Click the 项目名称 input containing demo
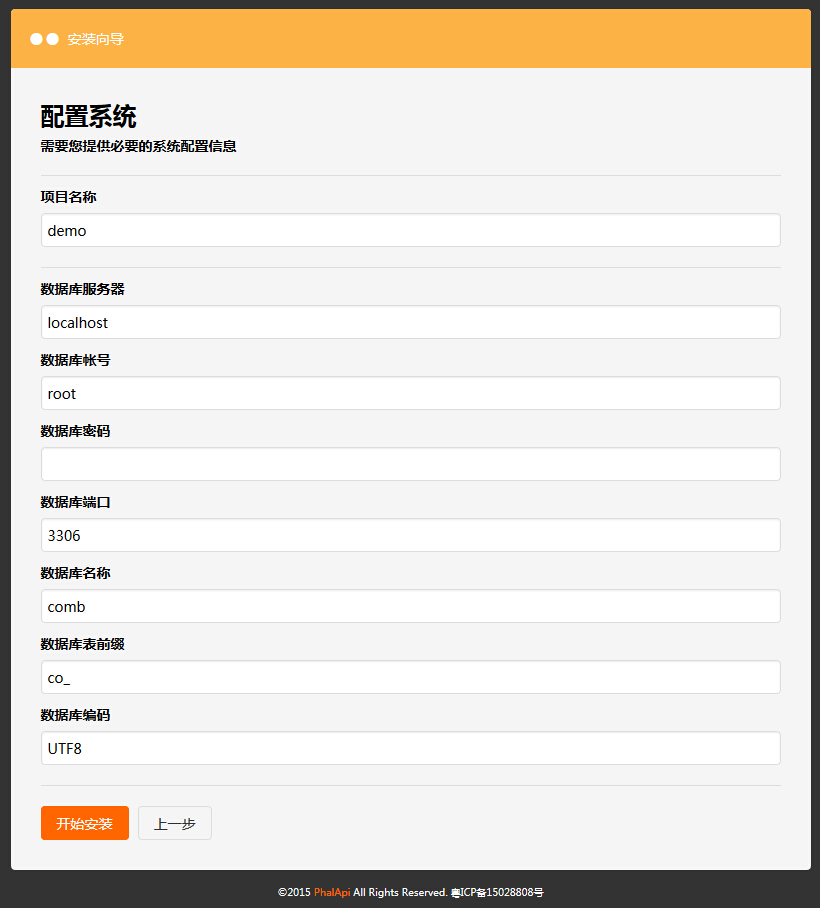 411,230
